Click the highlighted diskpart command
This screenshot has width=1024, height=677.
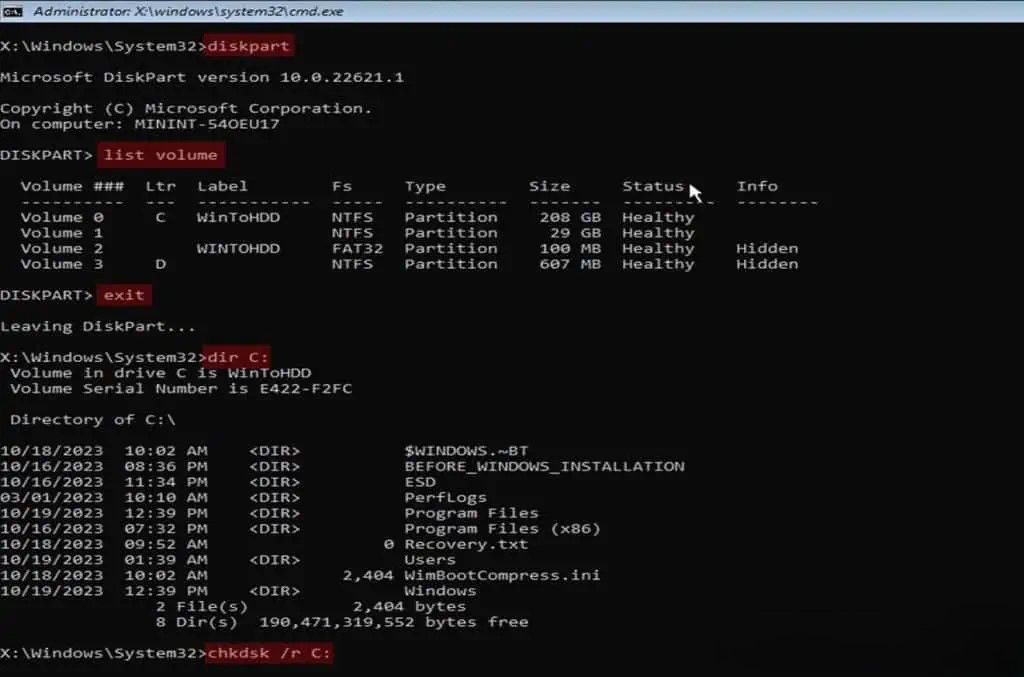coord(248,46)
